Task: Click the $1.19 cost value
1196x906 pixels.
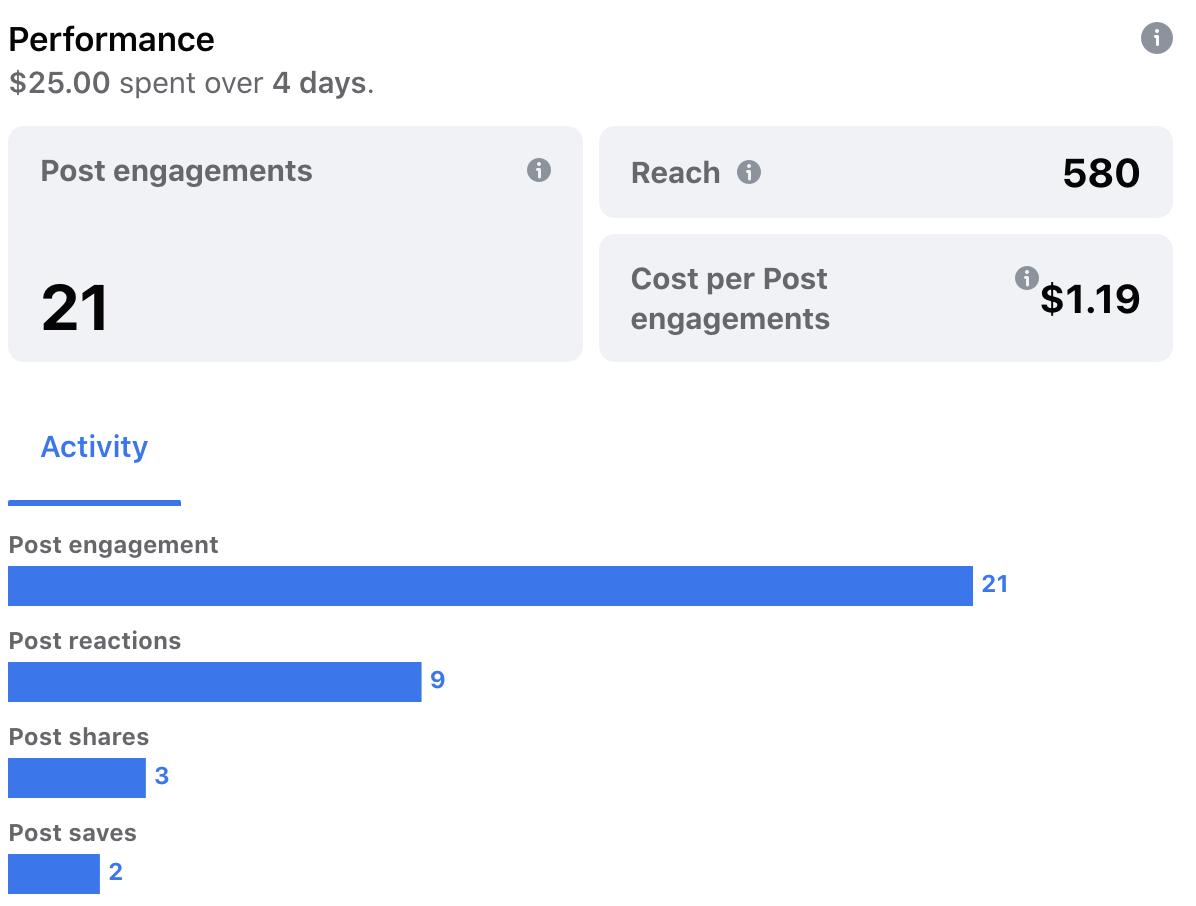Action: [1090, 299]
